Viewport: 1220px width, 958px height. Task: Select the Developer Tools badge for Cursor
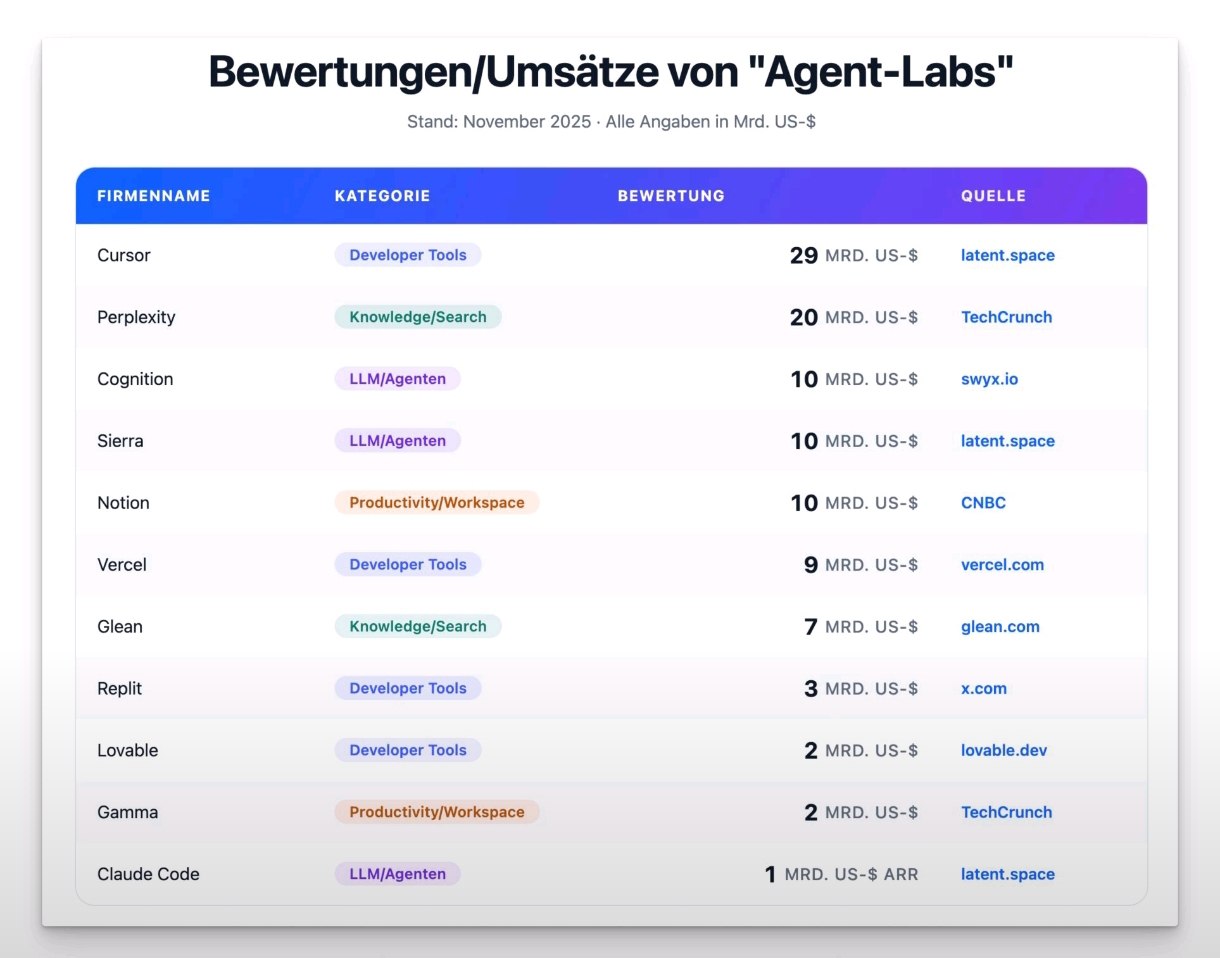coord(407,255)
